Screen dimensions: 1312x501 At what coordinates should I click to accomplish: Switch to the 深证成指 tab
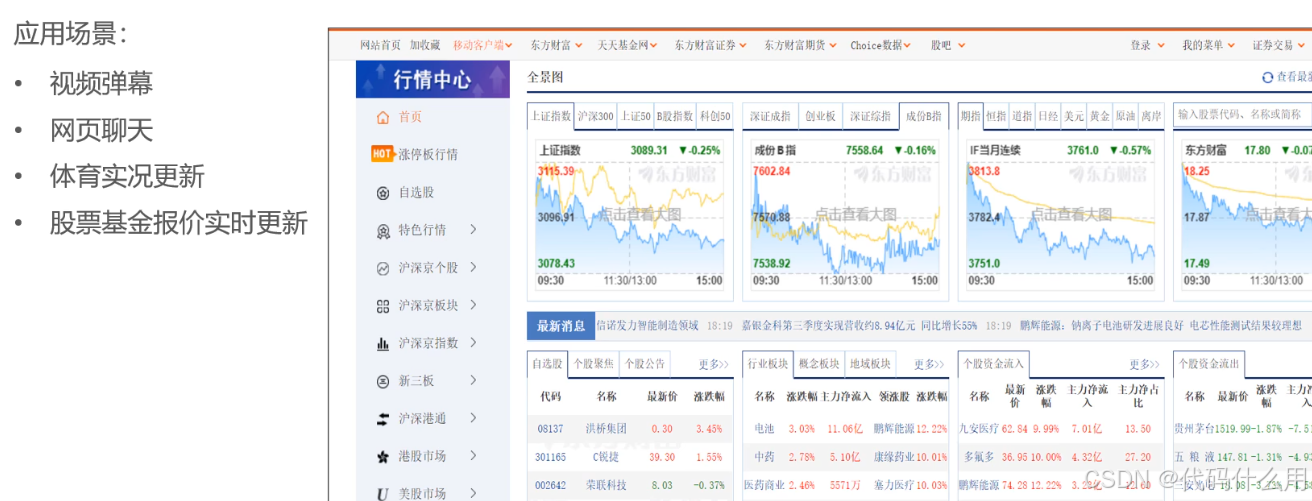coord(770,116)
